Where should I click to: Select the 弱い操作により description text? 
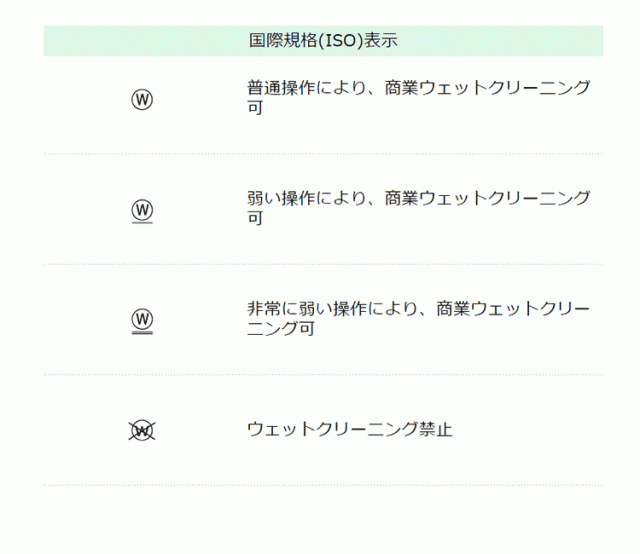click(418, 198)
